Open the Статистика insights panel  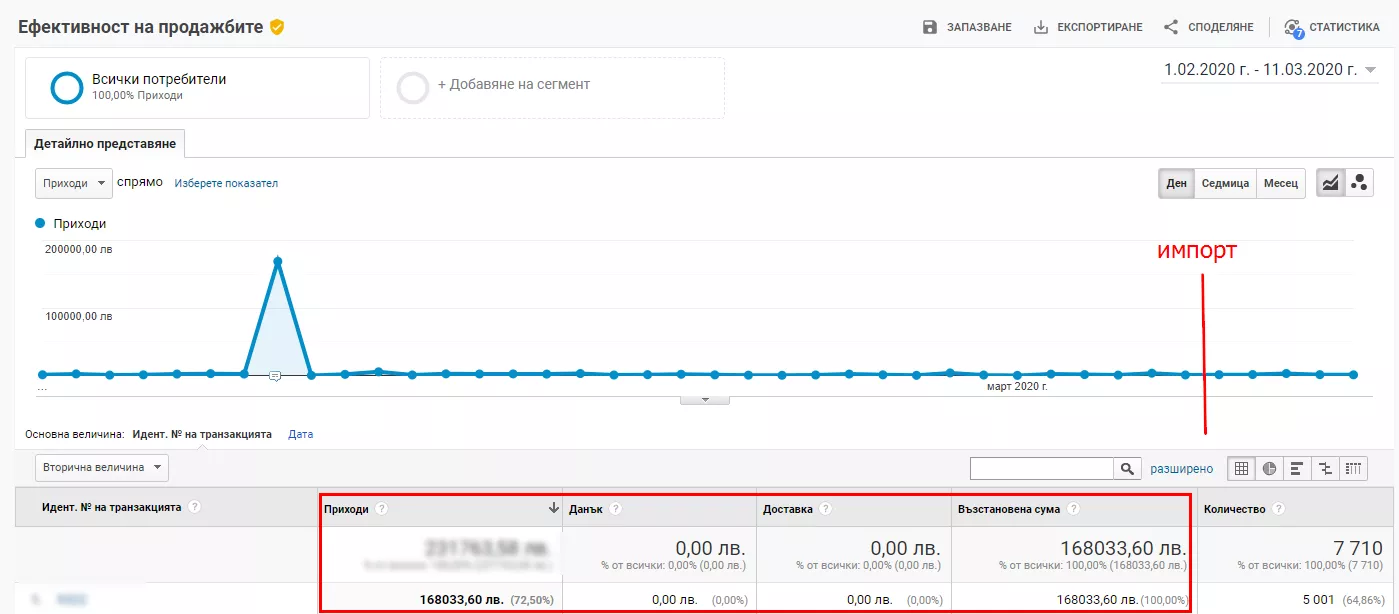(1331, 27)
